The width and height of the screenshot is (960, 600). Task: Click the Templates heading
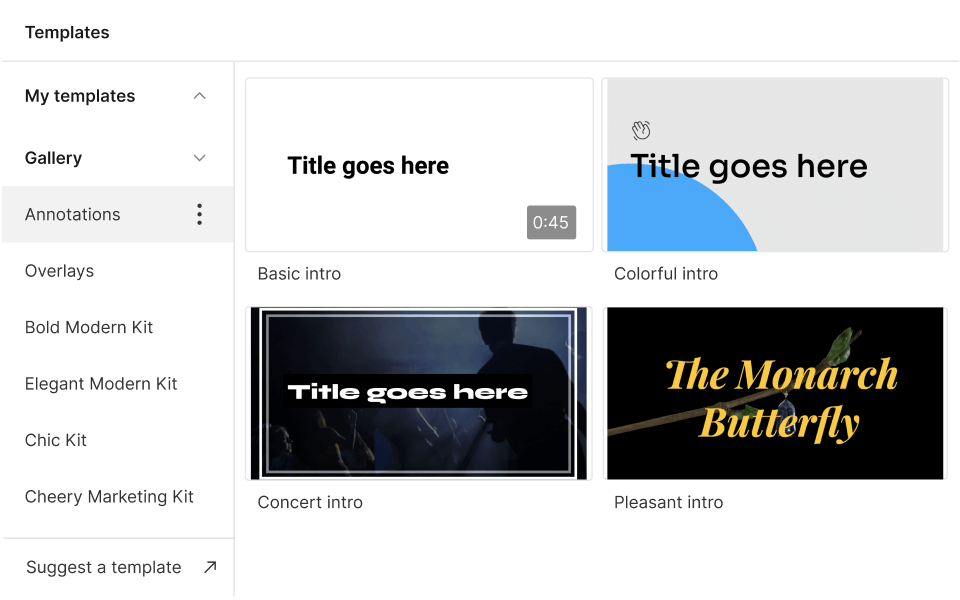67,32
